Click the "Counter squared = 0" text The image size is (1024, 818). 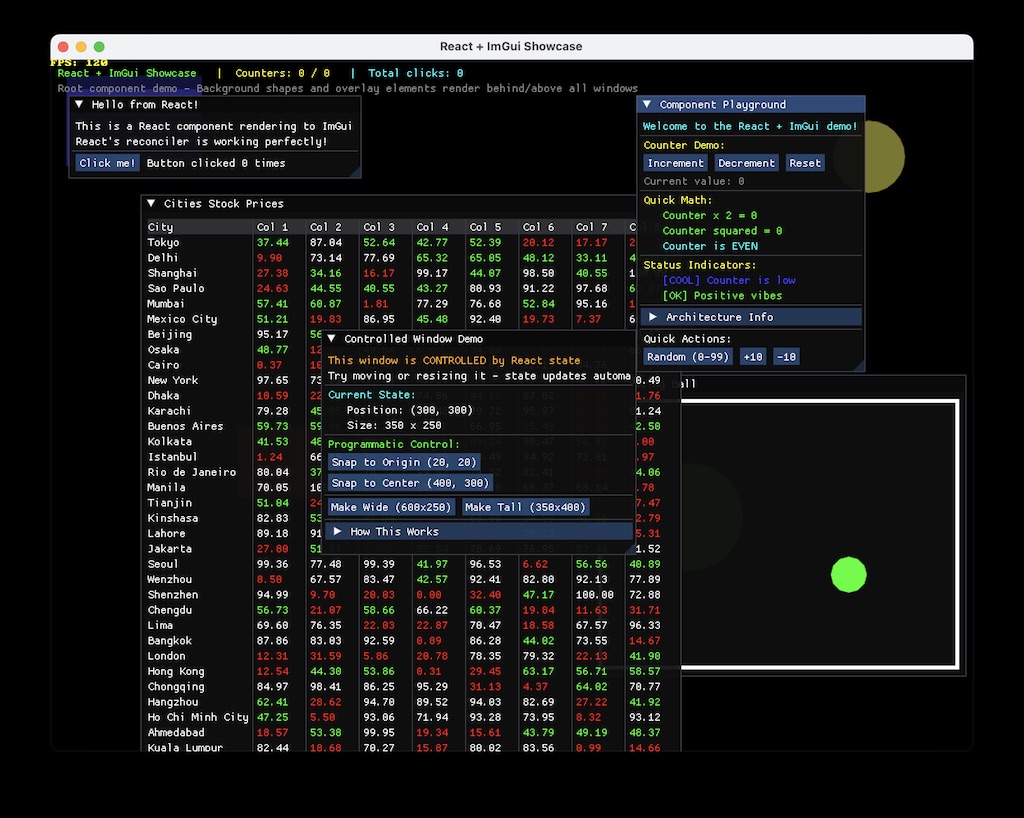coord(722,231)
